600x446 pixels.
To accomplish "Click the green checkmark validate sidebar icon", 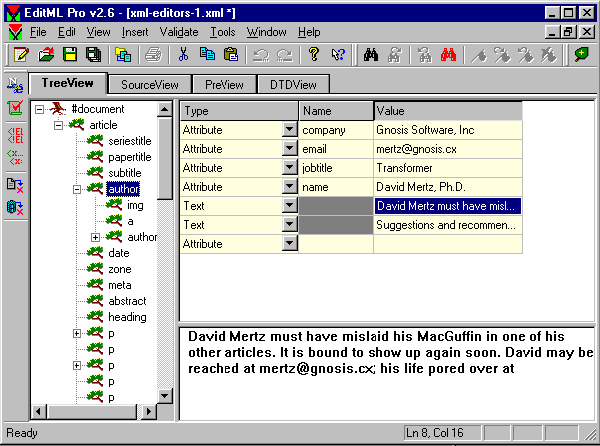I will pos(15,107).
